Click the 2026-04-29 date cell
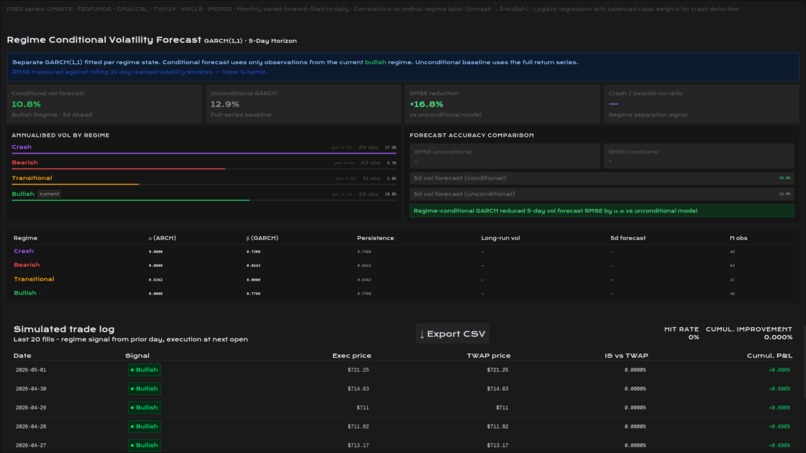Image resolution: width=806 pixels, height=453 pixels. click(31, 407)
